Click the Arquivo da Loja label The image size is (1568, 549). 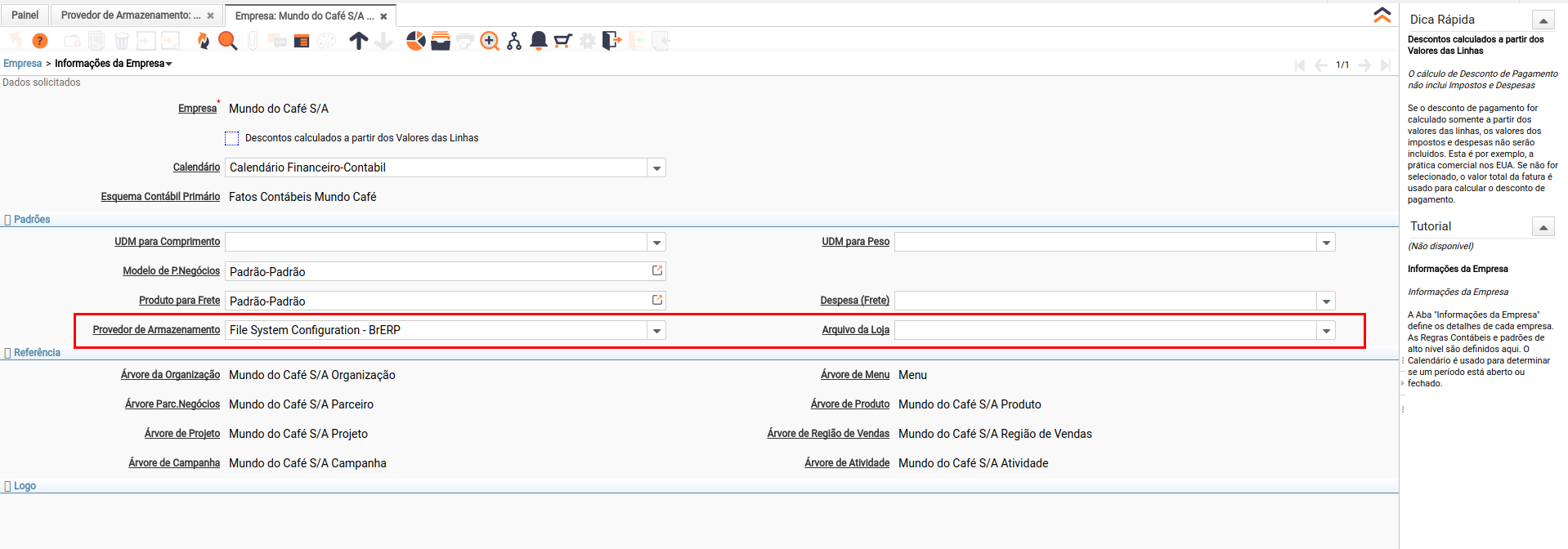[855, 330]
